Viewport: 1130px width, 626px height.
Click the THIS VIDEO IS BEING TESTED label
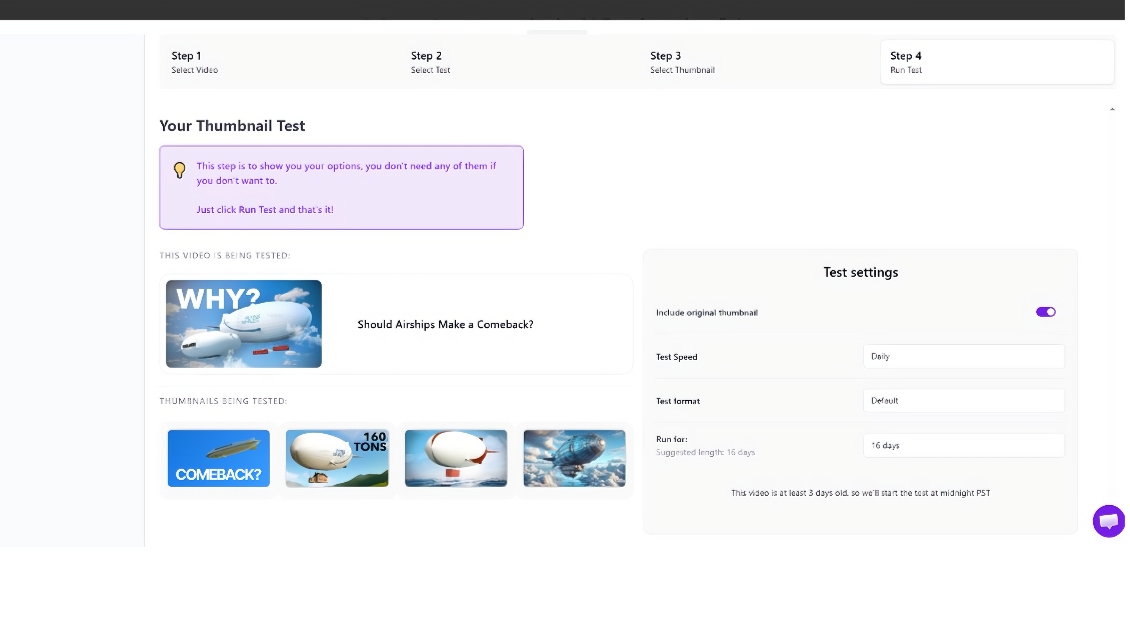pos(225,255)
